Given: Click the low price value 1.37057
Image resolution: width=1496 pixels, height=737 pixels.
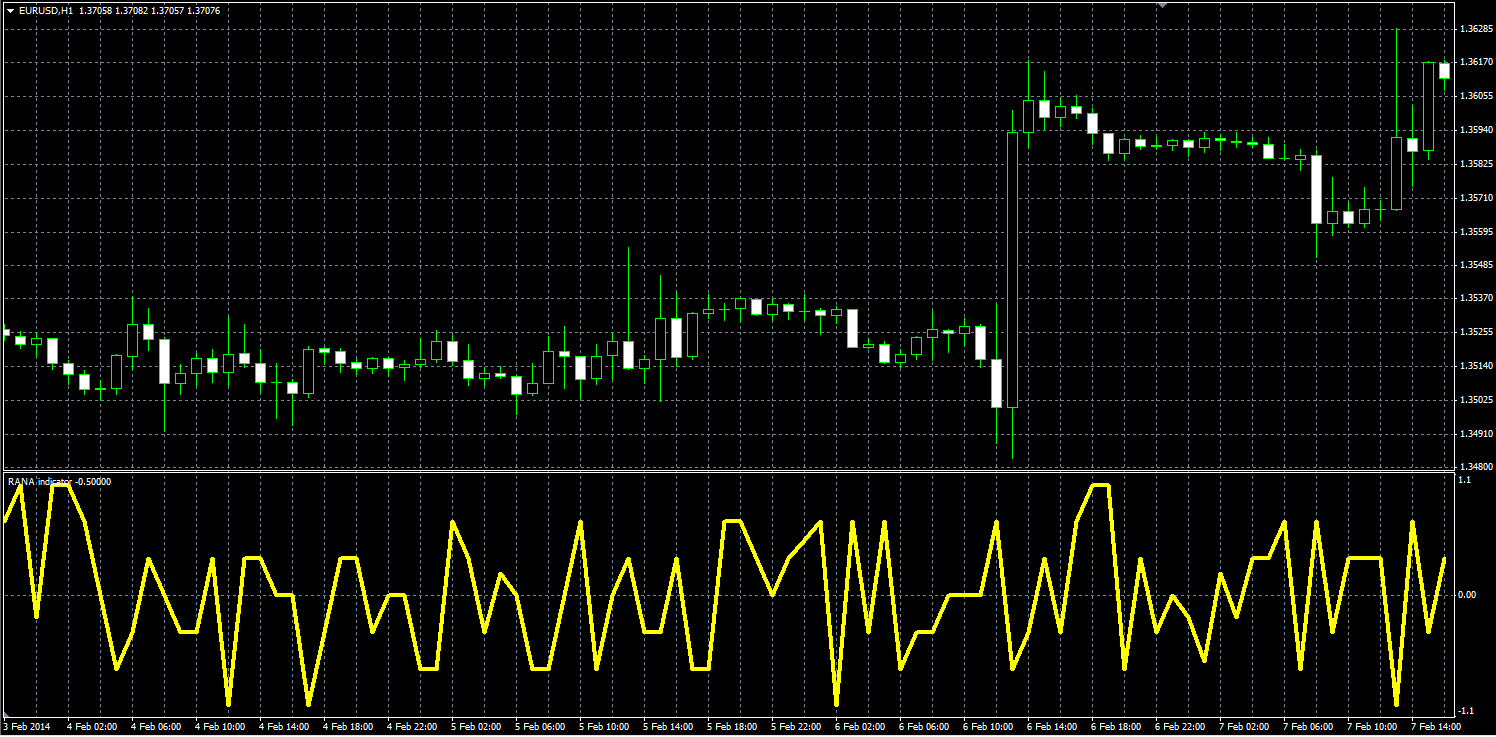Looking at the screenshot, I should pyautogui.click(x=169, y=10).
